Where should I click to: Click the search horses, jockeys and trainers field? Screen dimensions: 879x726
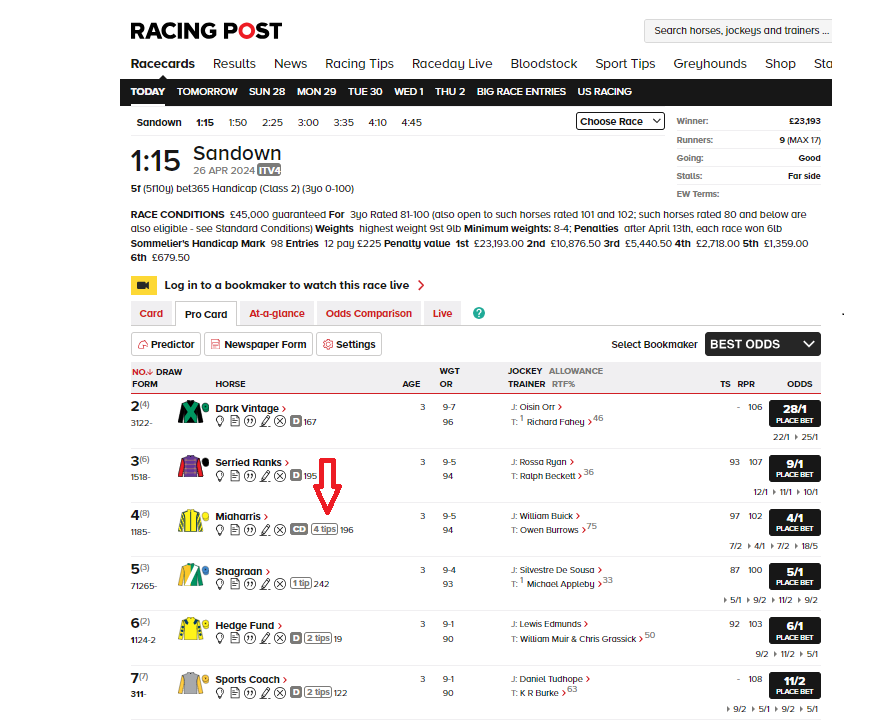[738, 31]
